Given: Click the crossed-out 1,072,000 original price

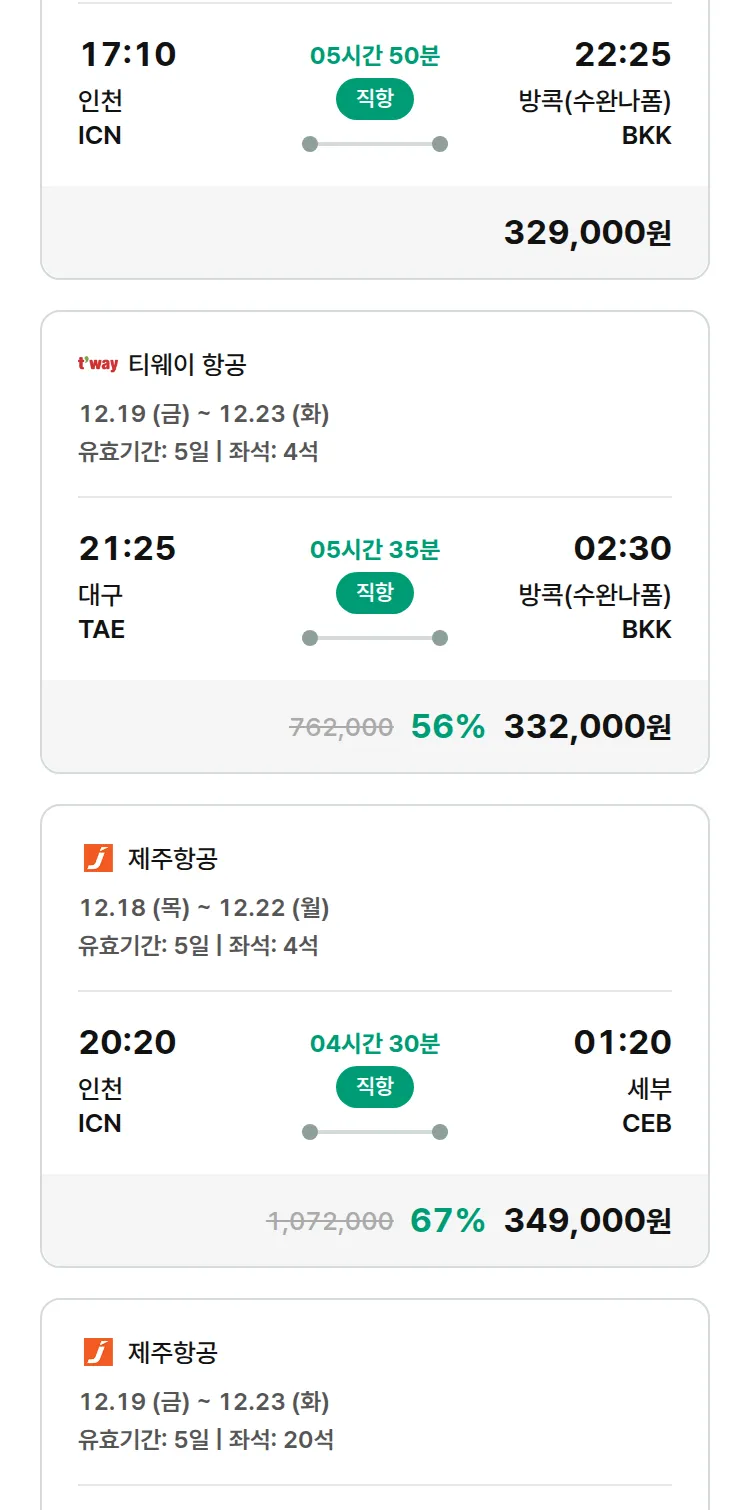Looking at the screenshot, I should click(x=330, y=1221).
